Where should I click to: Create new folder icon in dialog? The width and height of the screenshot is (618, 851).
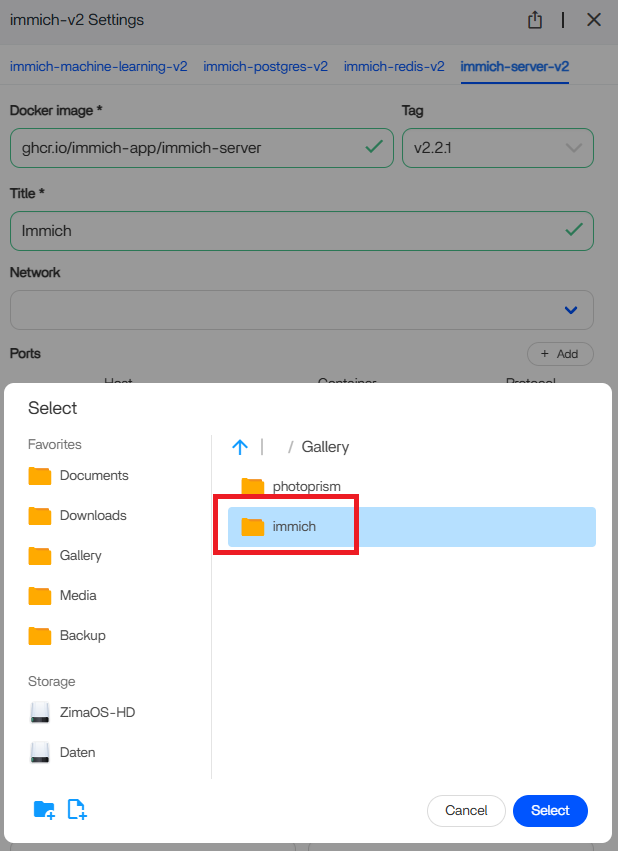tap(44, 810)
